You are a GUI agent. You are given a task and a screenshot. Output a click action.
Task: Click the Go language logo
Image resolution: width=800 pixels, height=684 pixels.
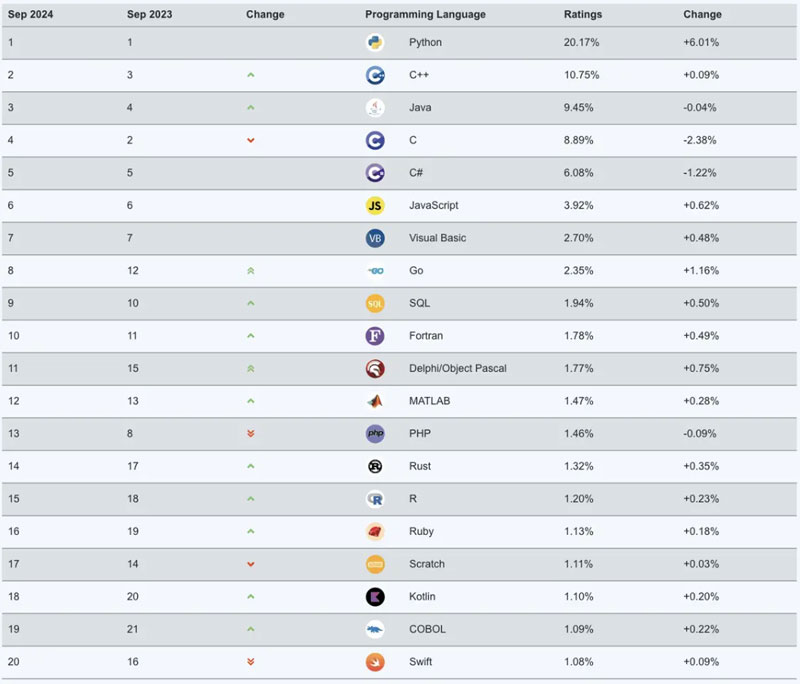click(375, 271)
